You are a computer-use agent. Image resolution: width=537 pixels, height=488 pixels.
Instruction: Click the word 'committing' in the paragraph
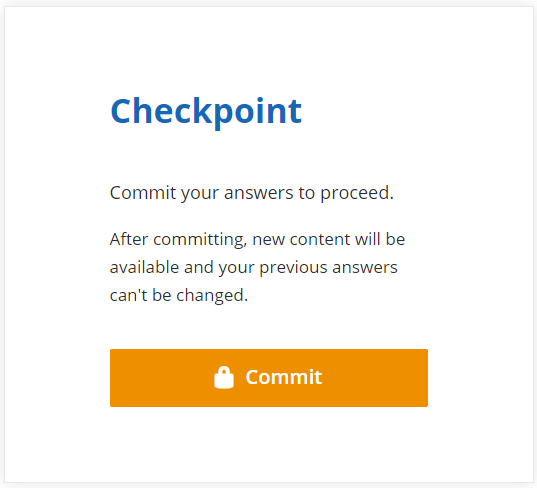coord(200,240)
